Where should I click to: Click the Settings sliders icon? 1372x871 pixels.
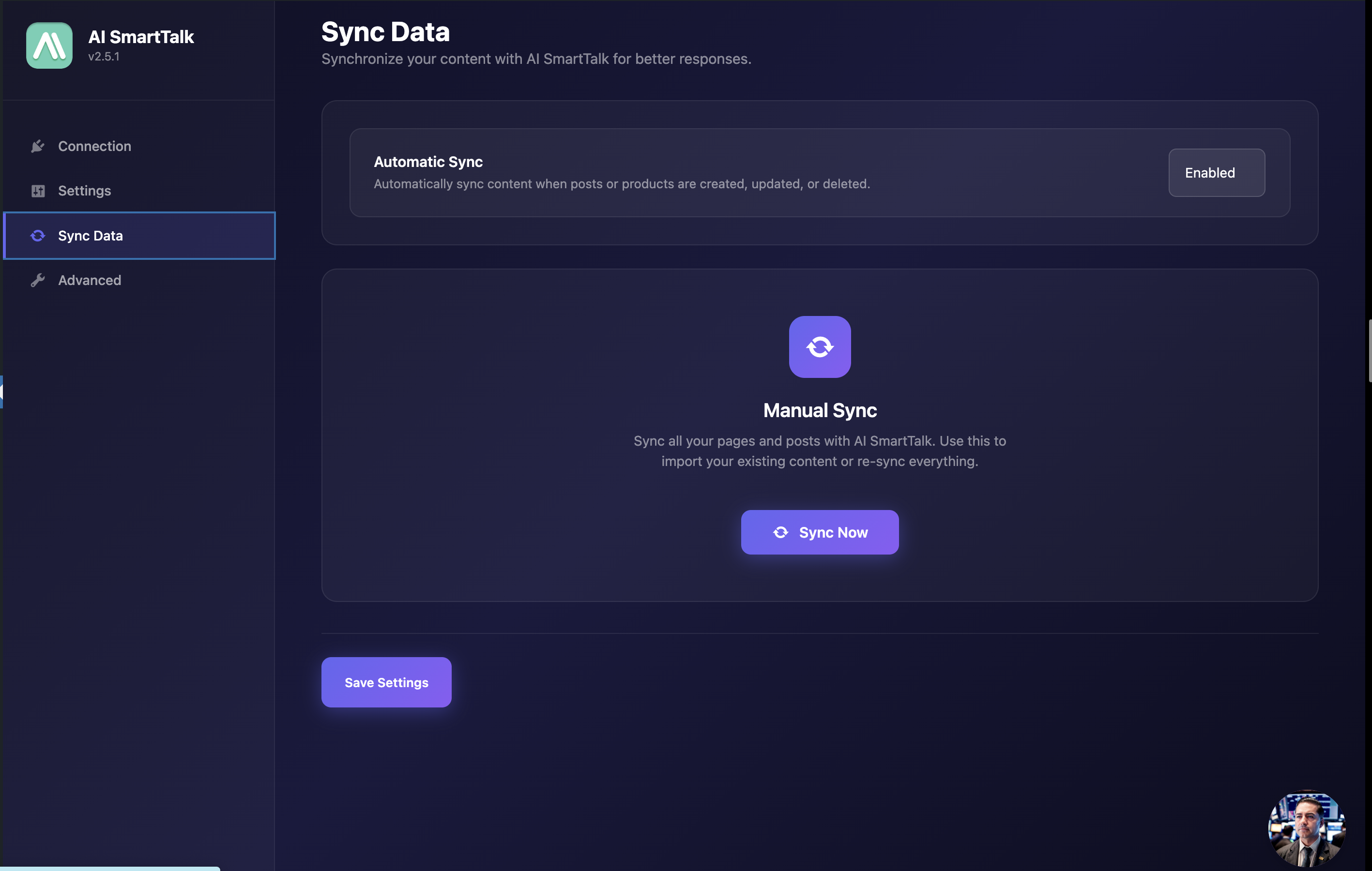pyautogui.click(x=38, y=191)
